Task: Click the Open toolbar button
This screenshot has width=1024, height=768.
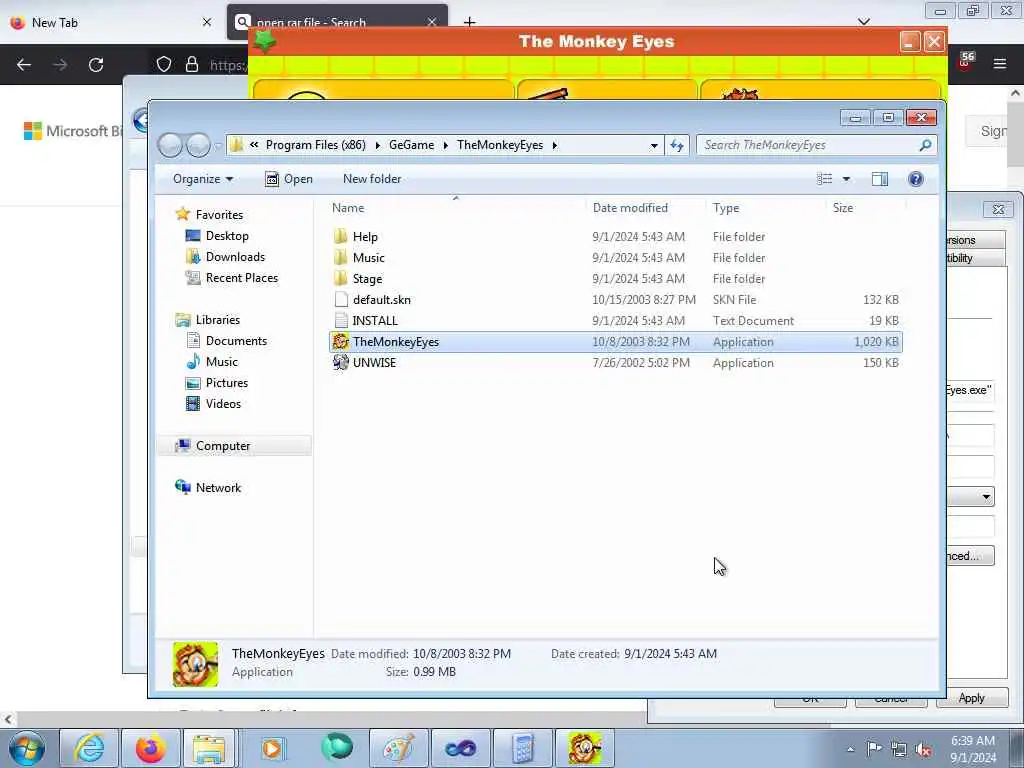Action: pyautogui.click(x=289, y=179)
